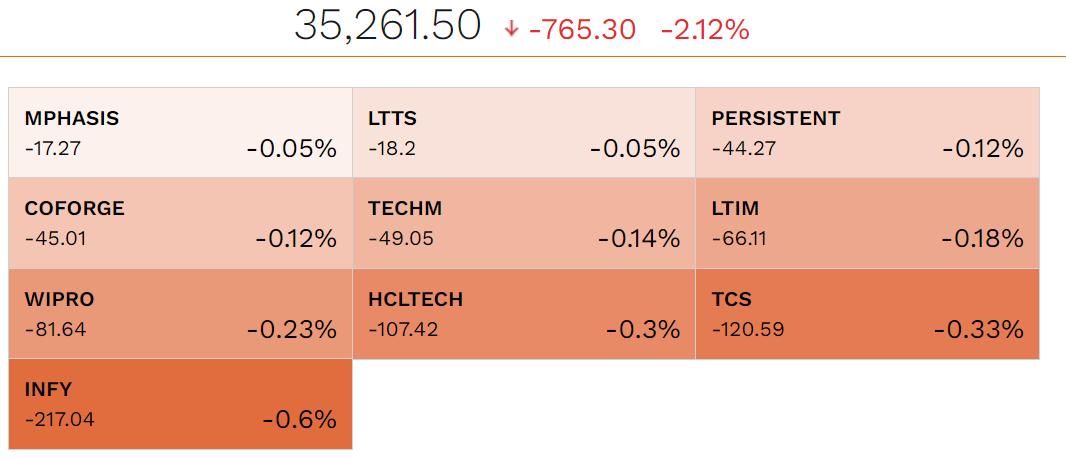
Task: Click the -2.12% index change percentage
Action: tap(705, 30)
